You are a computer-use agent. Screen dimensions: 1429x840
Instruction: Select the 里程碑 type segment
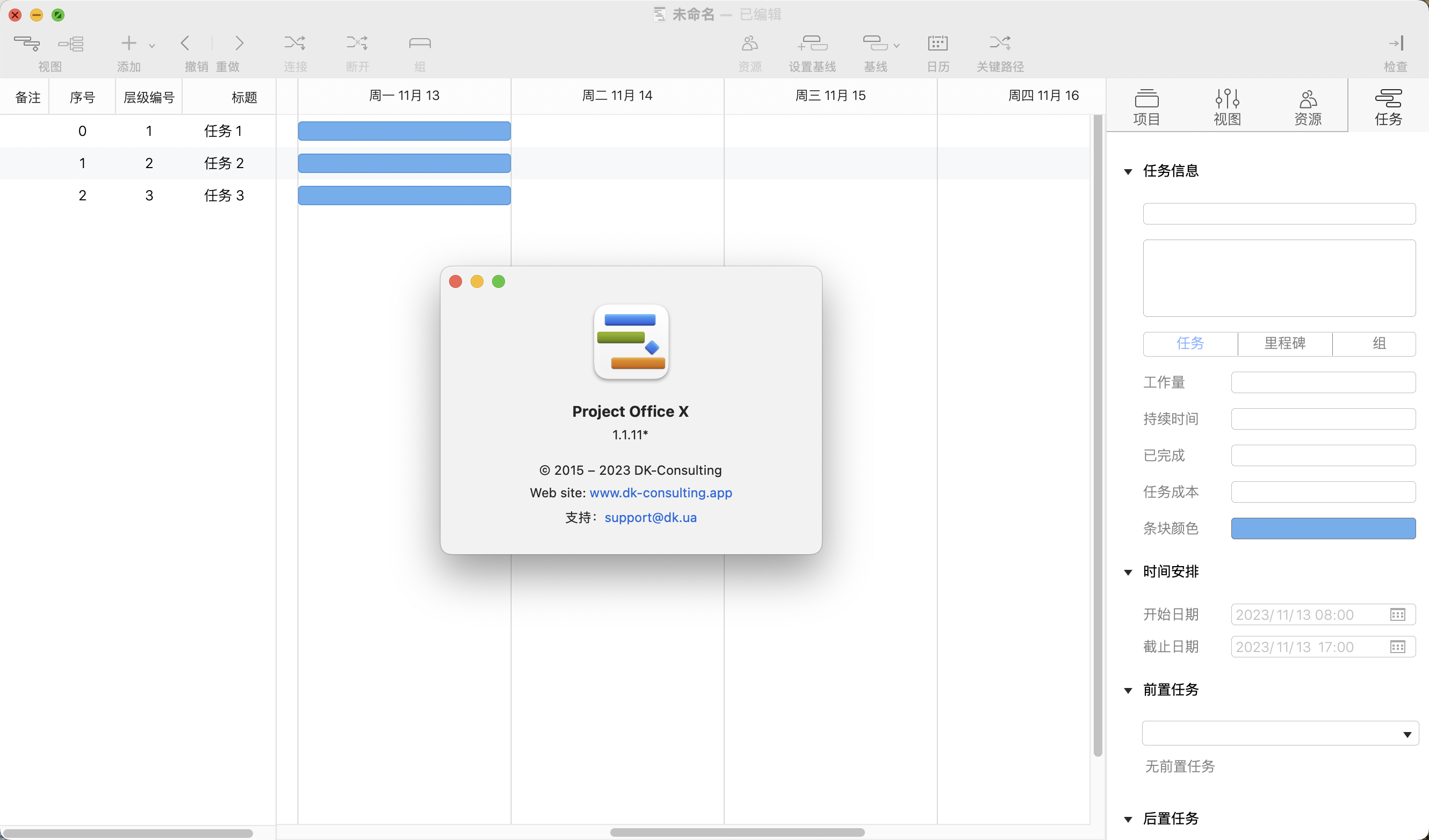[1285, 344]
